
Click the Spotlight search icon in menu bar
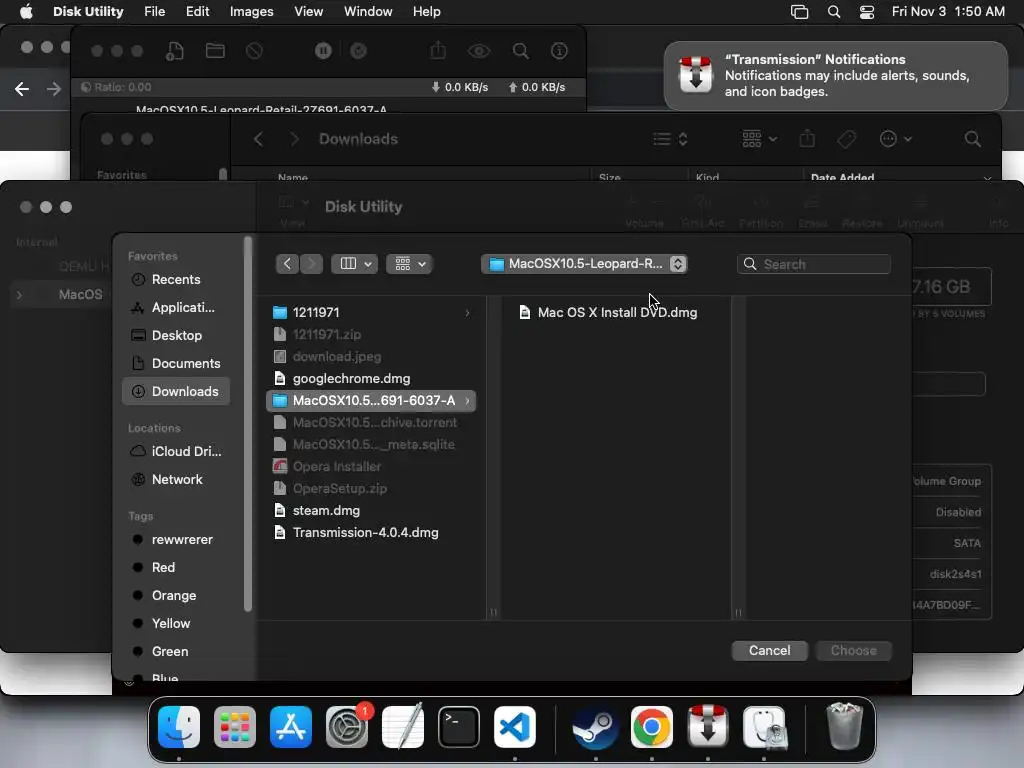pos(834,12)
